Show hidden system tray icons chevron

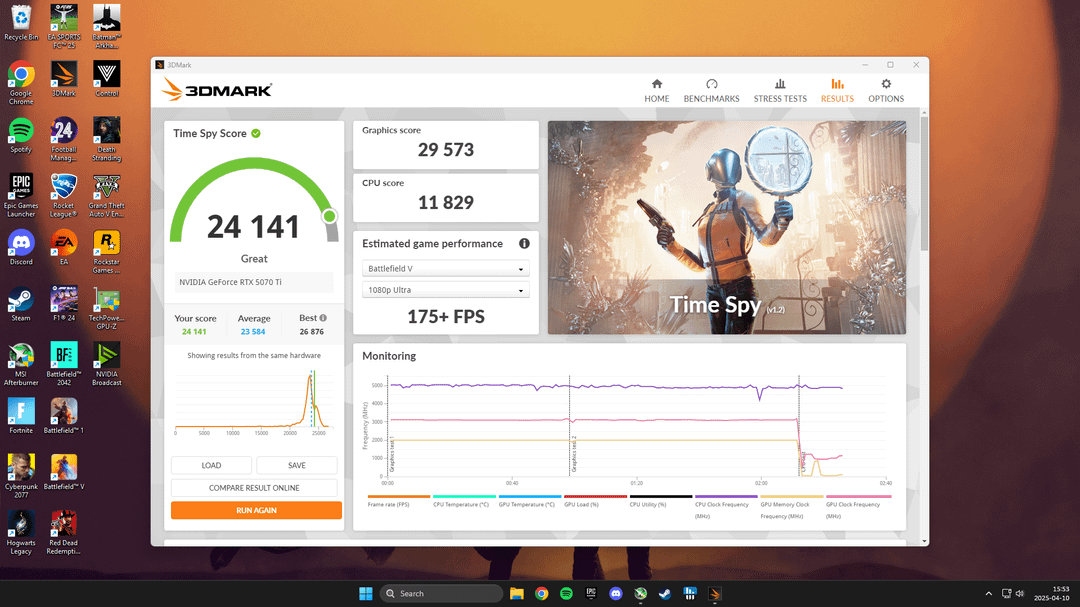click(988, 593)
